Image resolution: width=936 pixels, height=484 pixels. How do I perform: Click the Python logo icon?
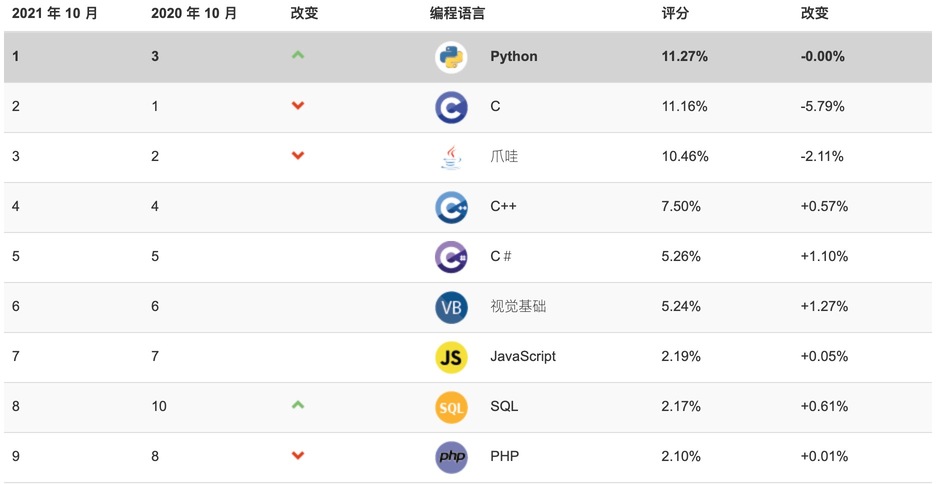coord(451,57)
